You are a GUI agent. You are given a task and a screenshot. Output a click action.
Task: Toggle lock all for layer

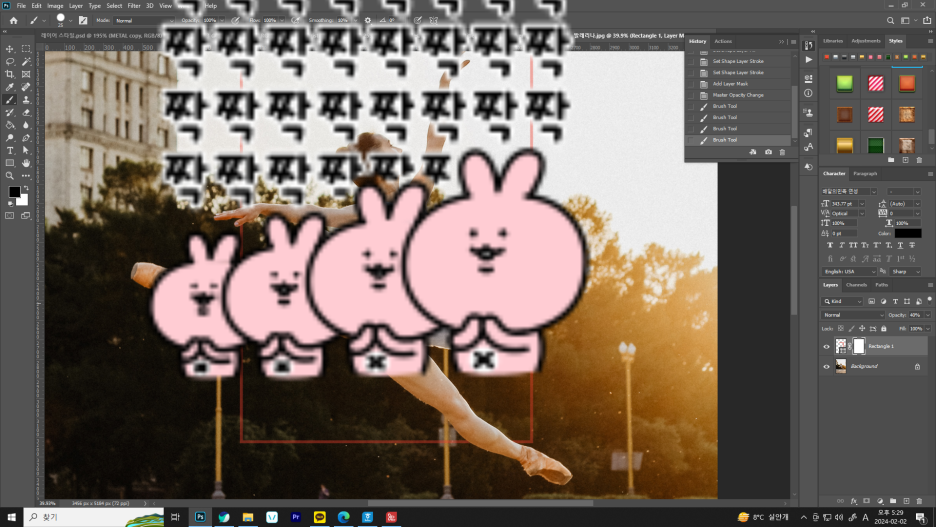tap(883, 329)
